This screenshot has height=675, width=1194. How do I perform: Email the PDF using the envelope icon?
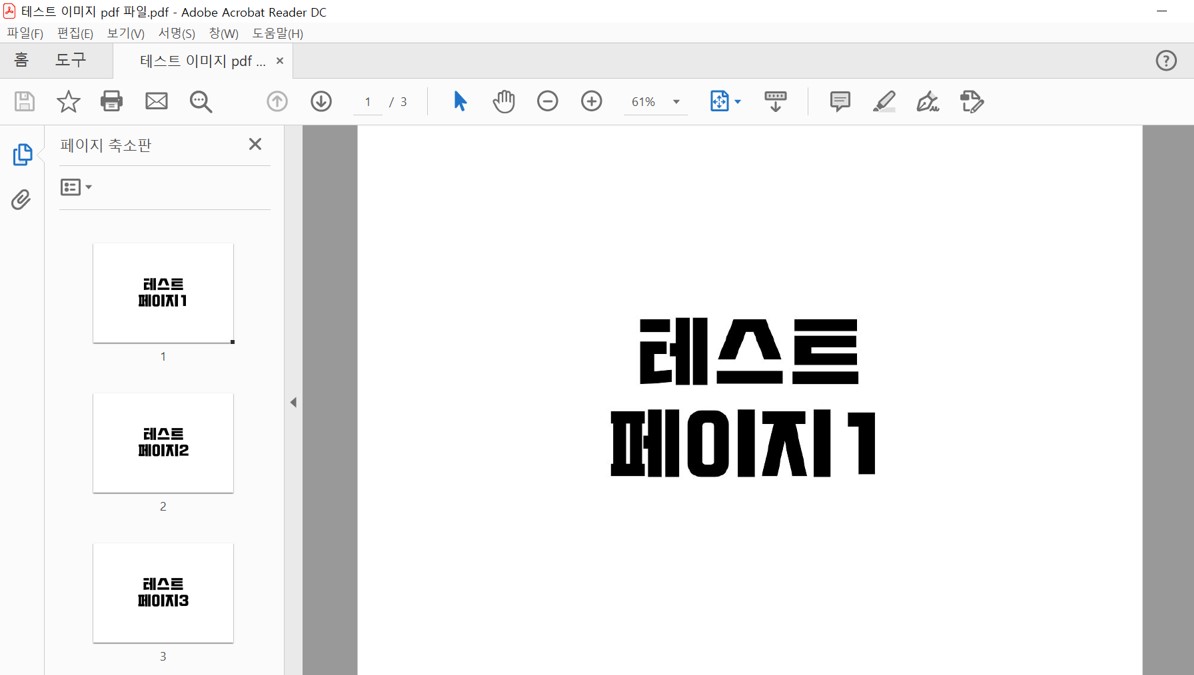pyautogui.click(x=156, y=101)
